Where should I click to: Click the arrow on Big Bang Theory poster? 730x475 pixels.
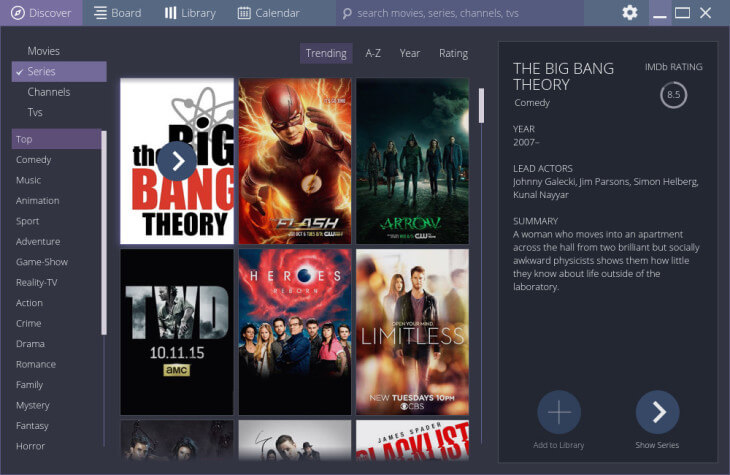pyautogui.click(x=177, y=161)
